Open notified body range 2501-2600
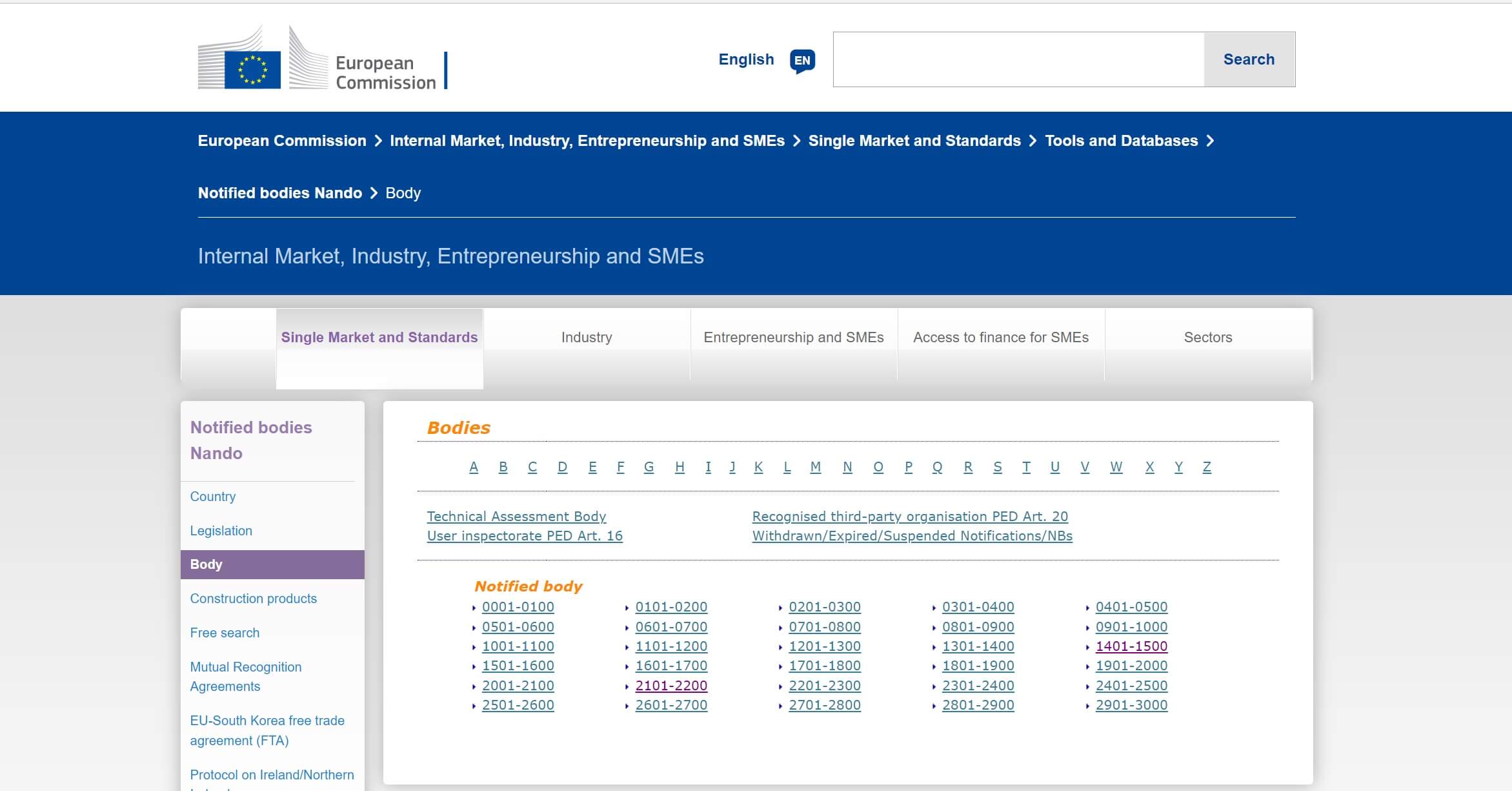The height and width of the screenshot is (791, 1512). [x=518, y=705]
